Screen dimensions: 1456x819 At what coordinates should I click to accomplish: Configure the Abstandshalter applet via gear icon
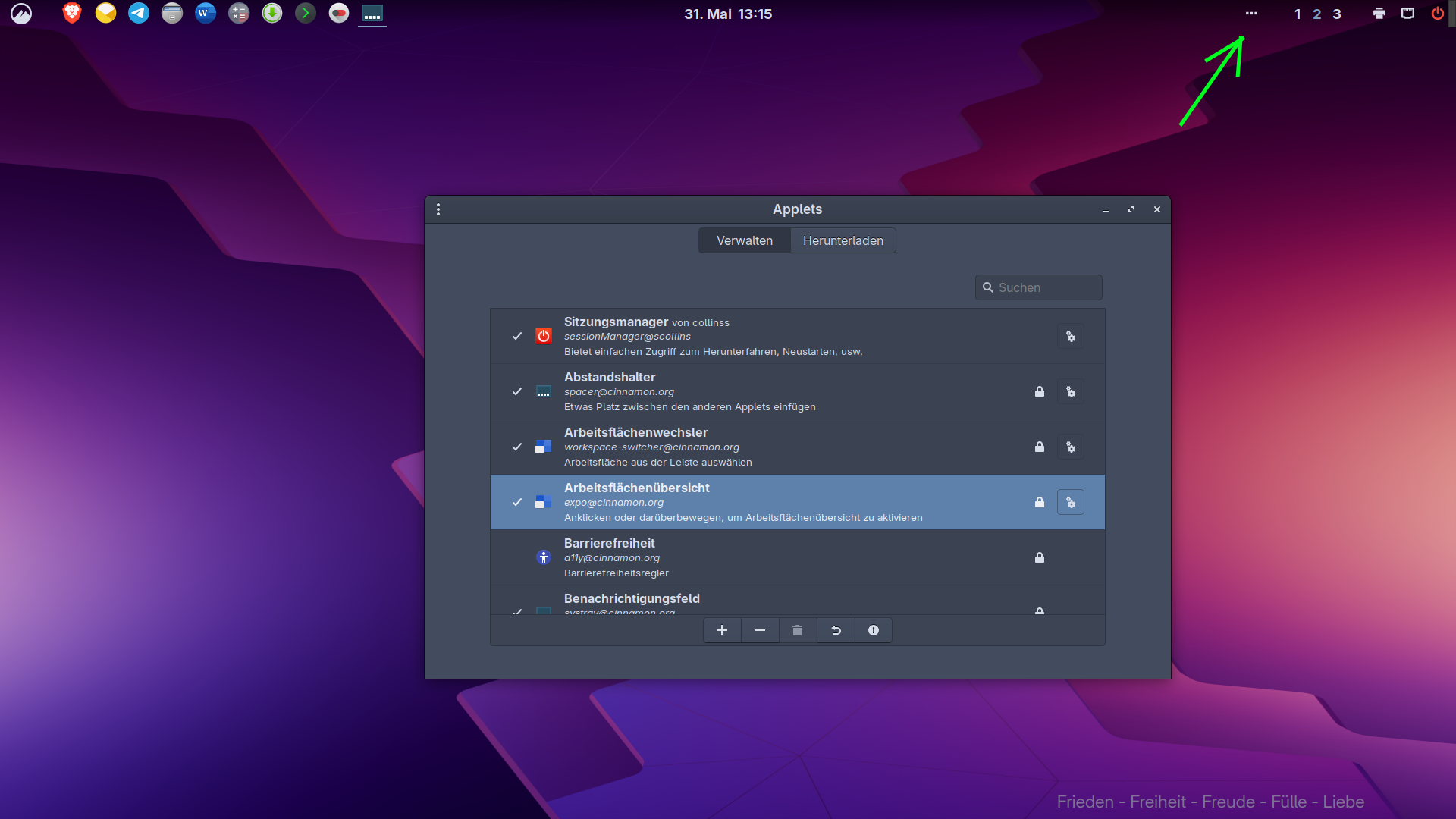(x=1070, y=392)
